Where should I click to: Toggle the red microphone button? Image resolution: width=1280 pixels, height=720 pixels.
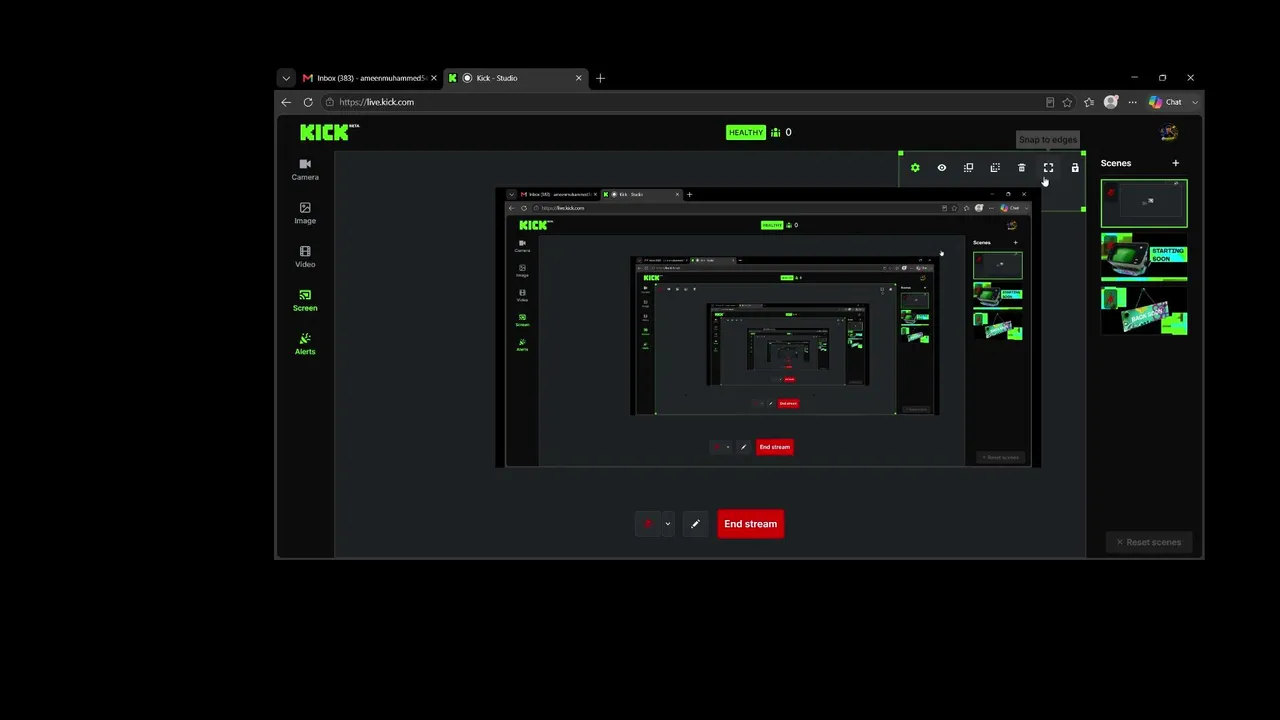coord(648,524)
